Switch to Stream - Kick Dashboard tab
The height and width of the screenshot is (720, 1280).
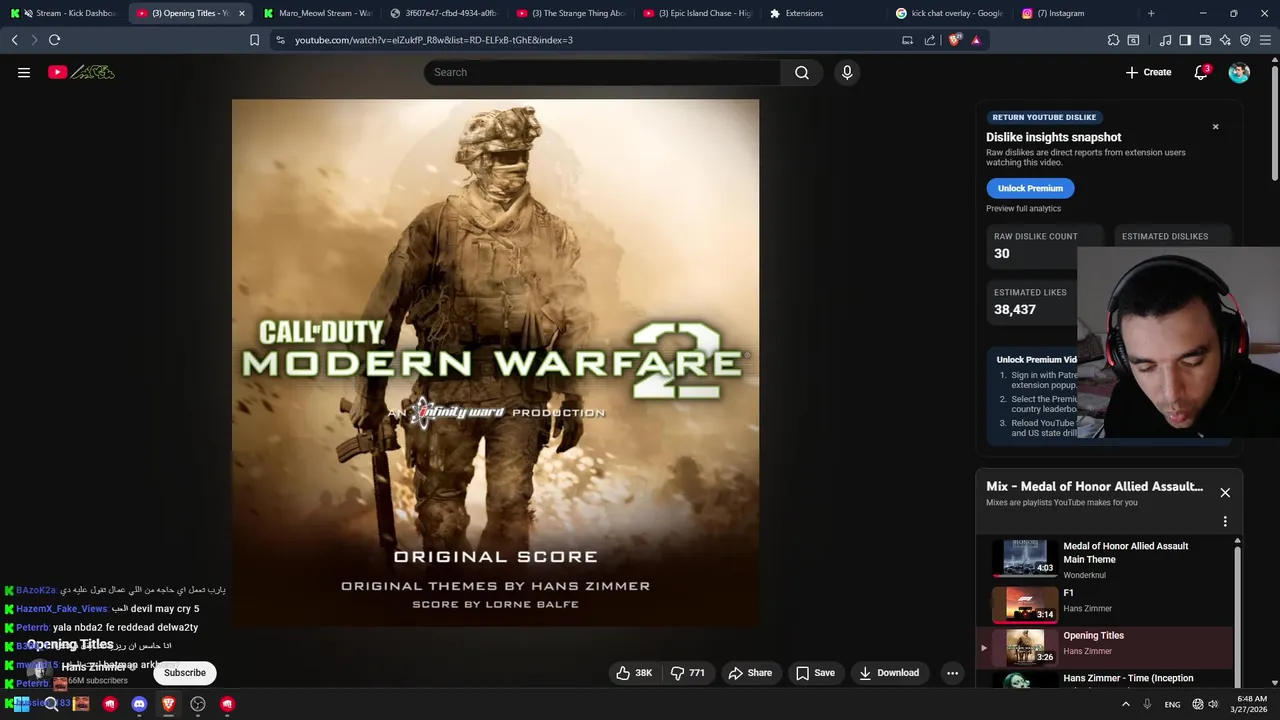pos(64,13)
